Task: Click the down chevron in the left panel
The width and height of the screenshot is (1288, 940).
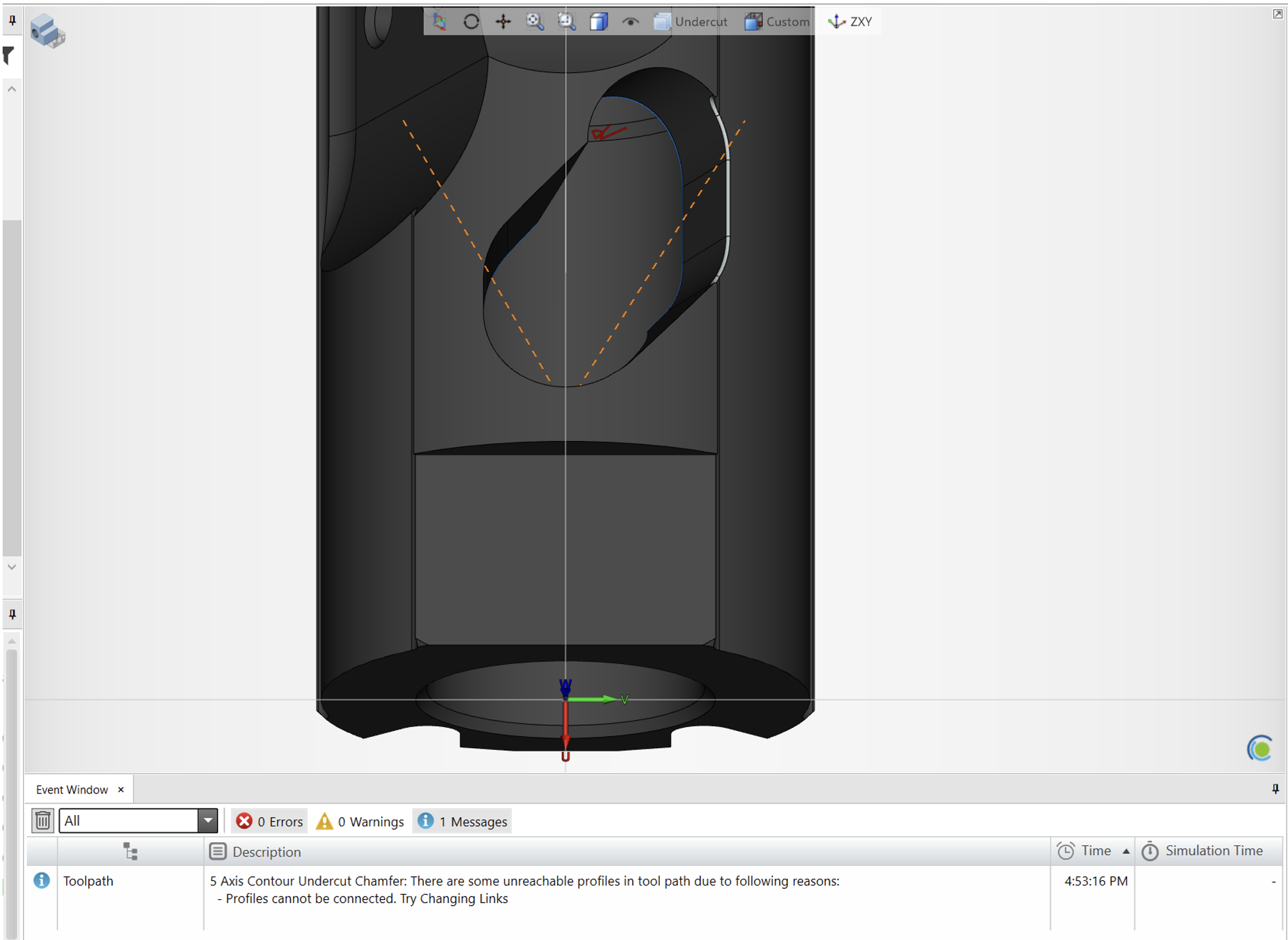Action: point(12,567)
